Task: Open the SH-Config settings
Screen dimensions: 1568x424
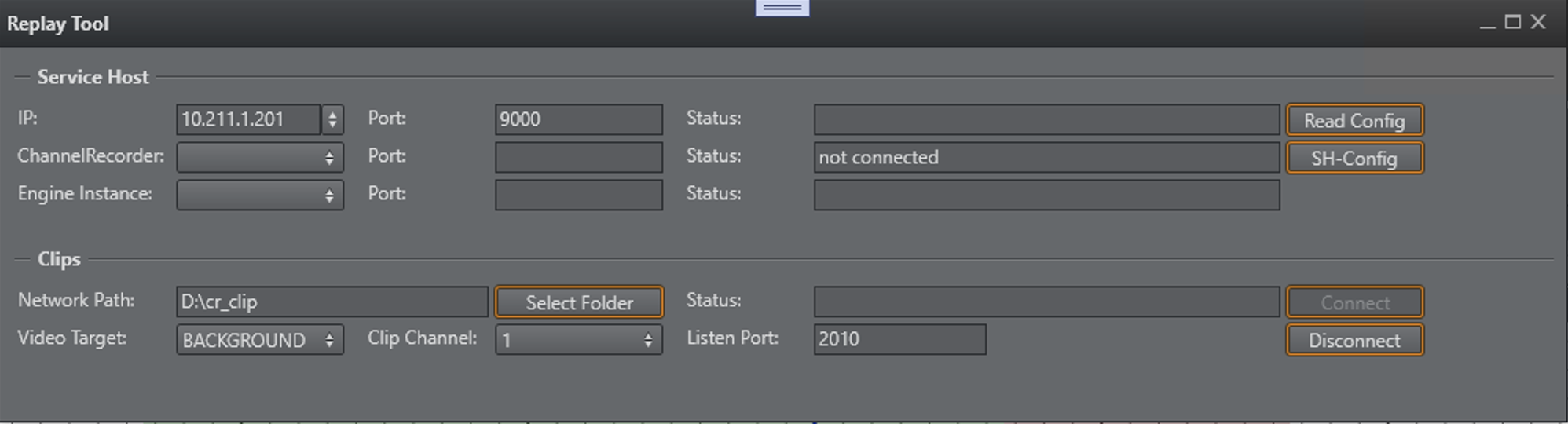Action: [x=1354, y=158]
